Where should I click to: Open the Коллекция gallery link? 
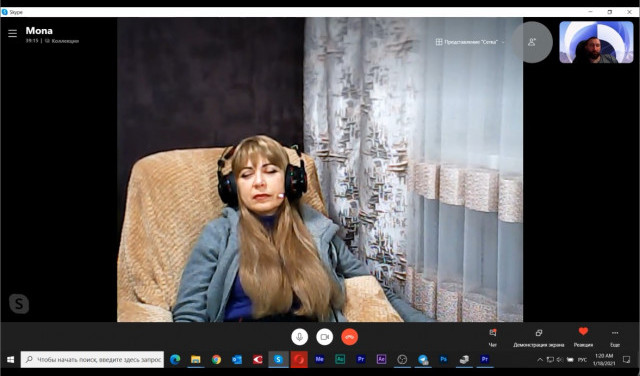click(x=62, y=41)
